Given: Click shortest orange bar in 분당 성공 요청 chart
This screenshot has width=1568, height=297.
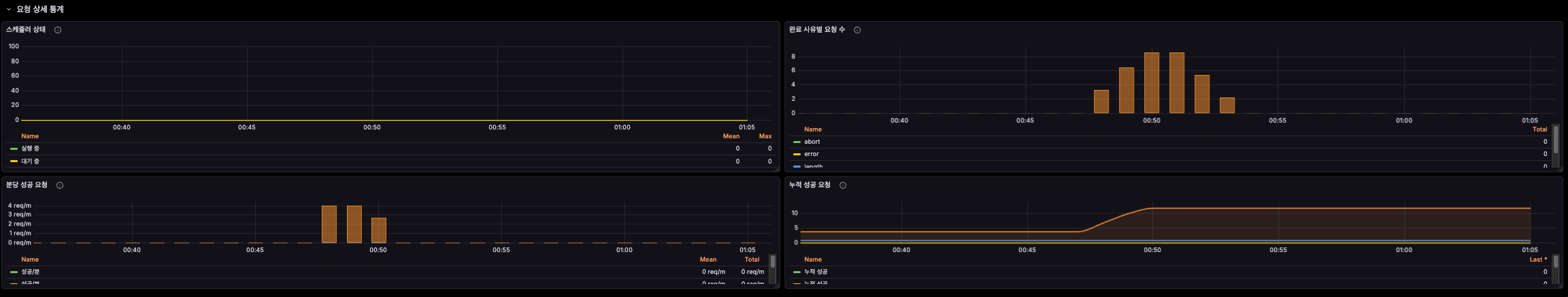Looking at the screenshot, I should click(379, 230).
